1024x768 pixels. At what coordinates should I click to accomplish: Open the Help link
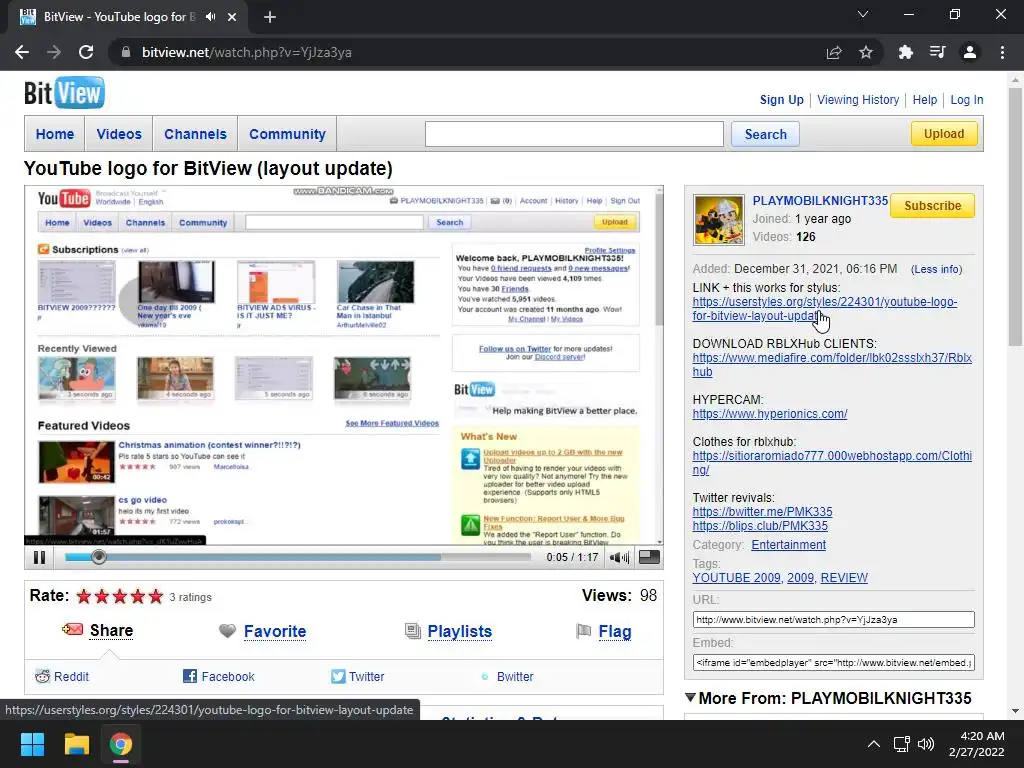(x=925, y=100)
